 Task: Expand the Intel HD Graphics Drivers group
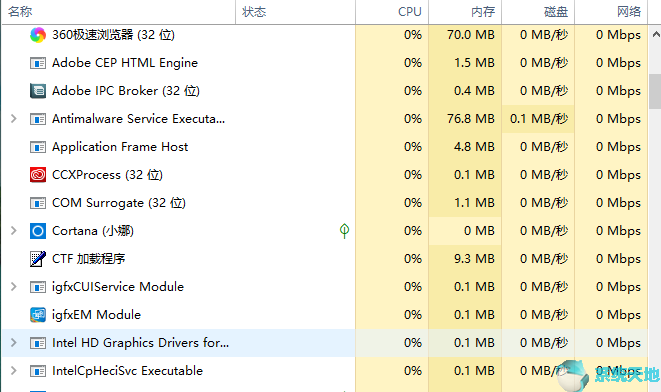13,343
